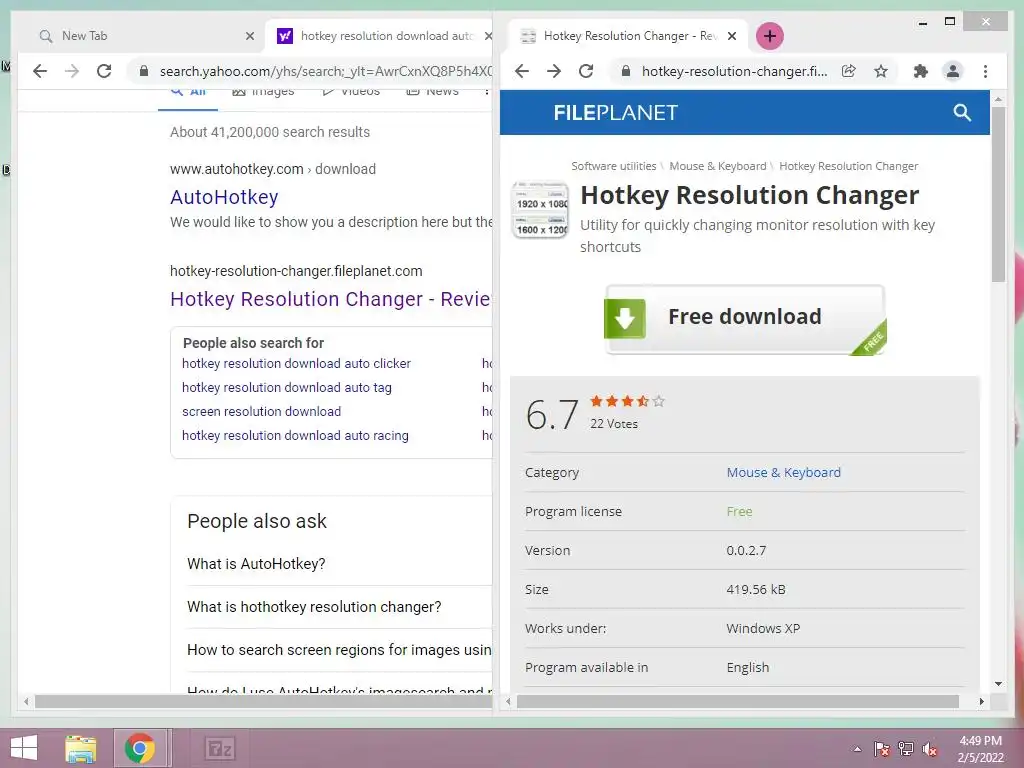Close the Hotkey Resolution Changer tab
The width and height of the screenshot is (1024, 768).
coord(732,36)
